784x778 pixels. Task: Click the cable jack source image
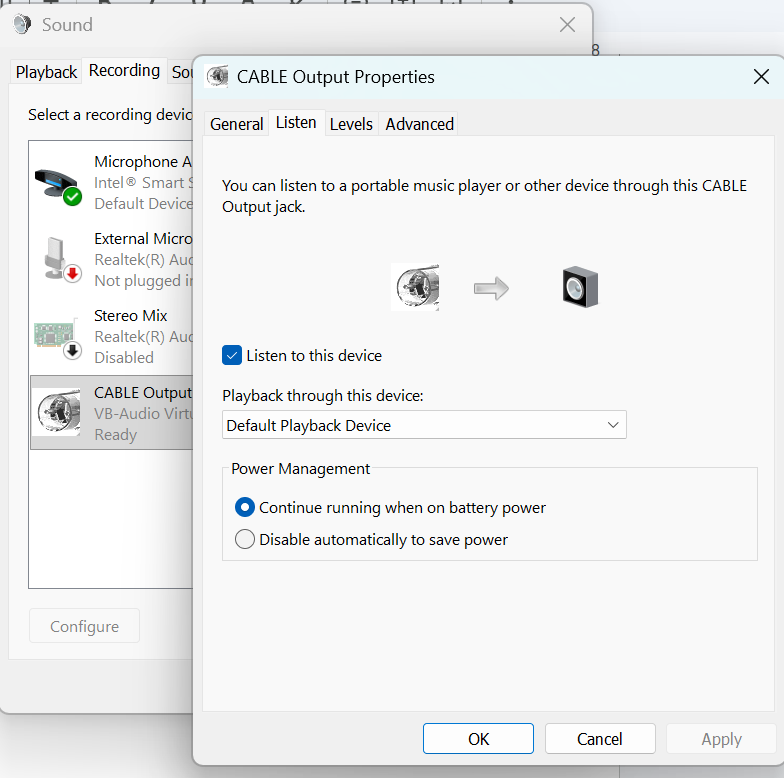pos(415,288)
